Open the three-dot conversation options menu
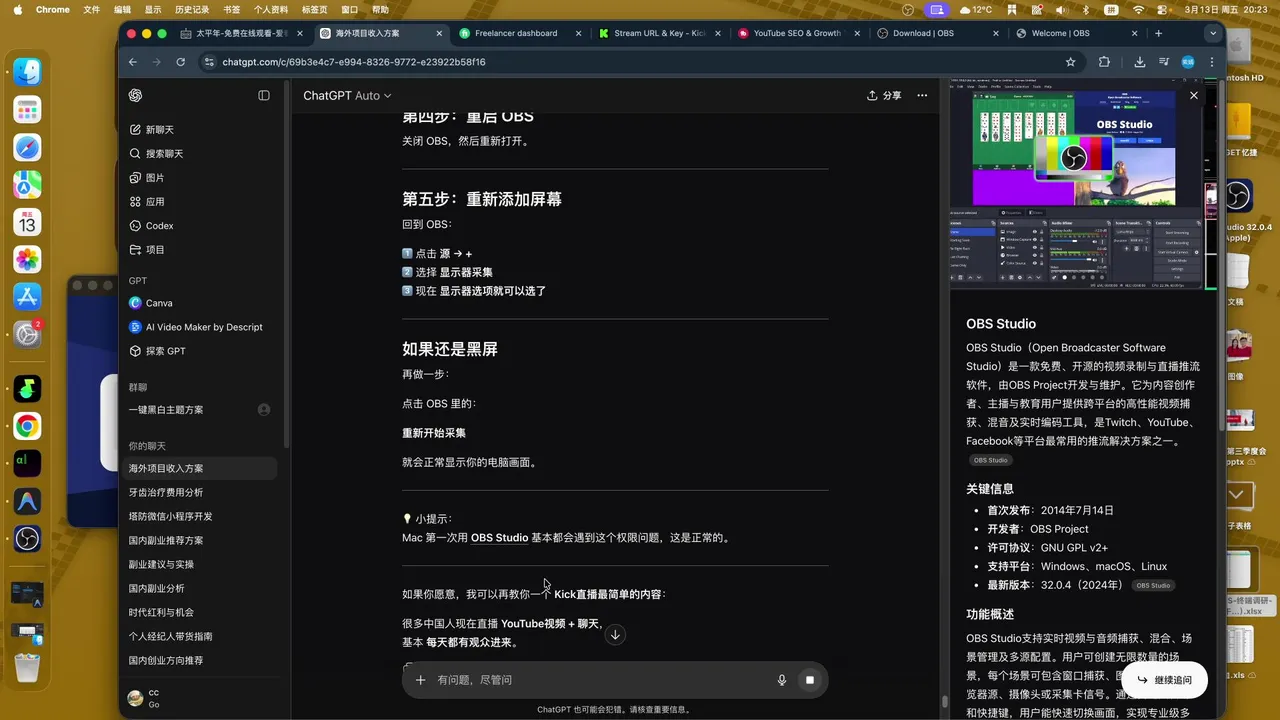Screen dimensions: 1280x720 922,96
